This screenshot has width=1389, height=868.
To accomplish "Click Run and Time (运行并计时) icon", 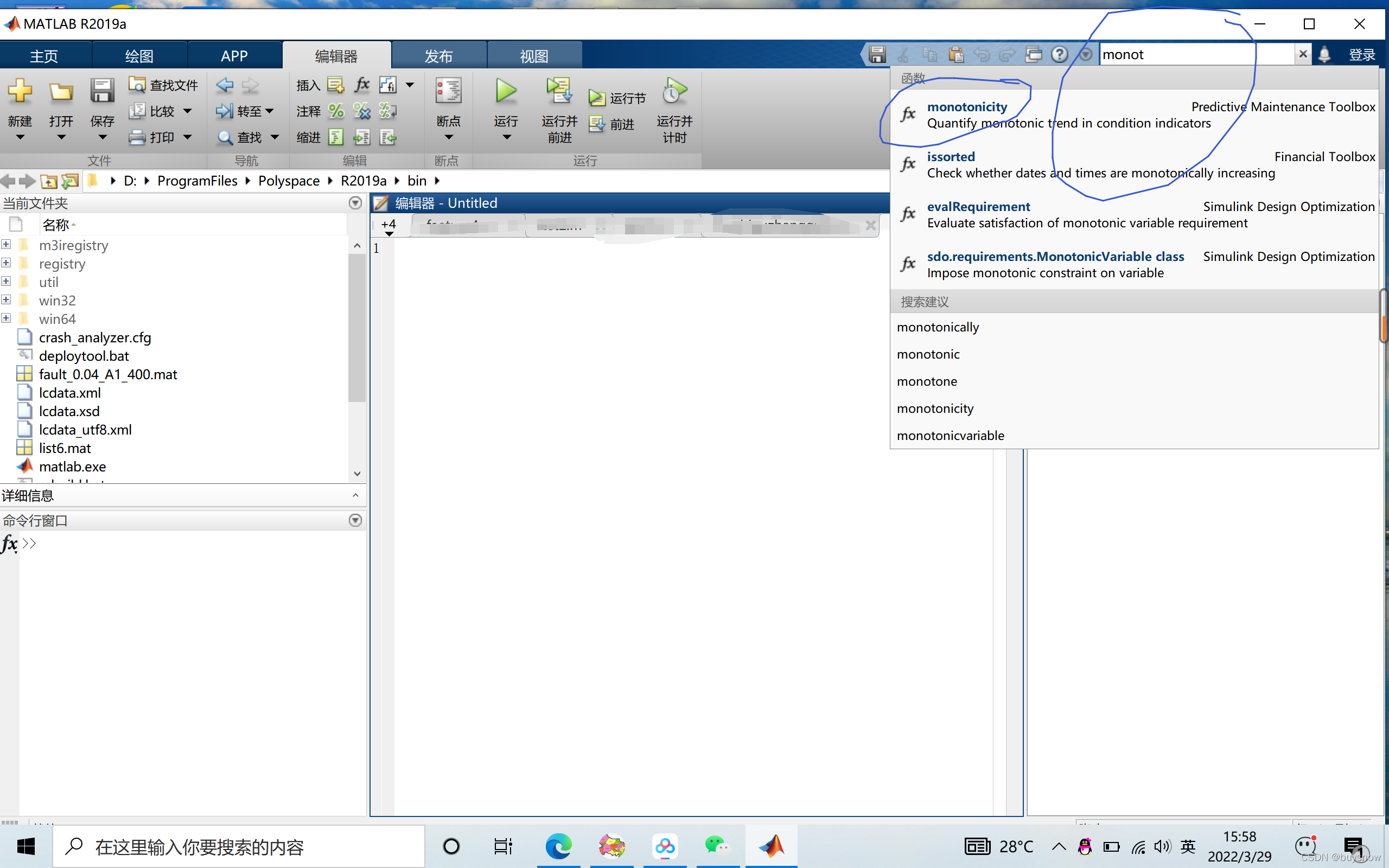I will (675, 91).
